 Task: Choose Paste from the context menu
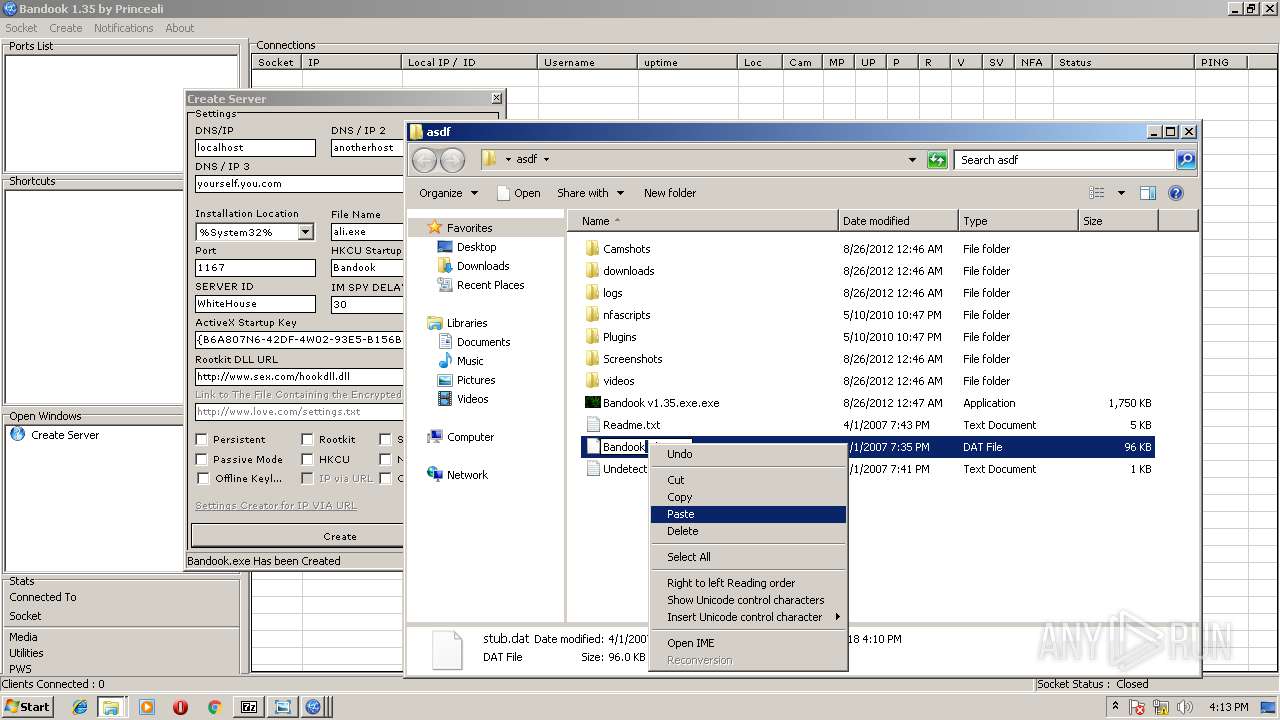[x=748, y=514]
